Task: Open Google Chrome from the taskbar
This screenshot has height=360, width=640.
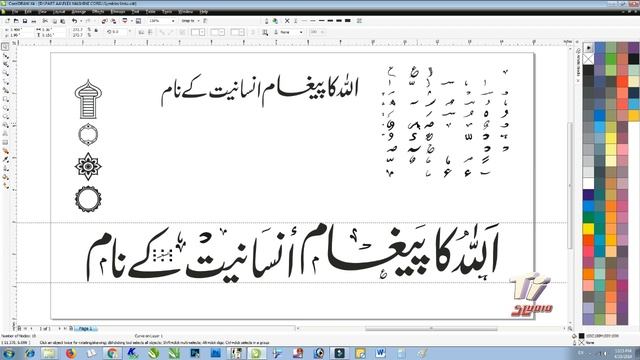Action: tap(112, 353)
